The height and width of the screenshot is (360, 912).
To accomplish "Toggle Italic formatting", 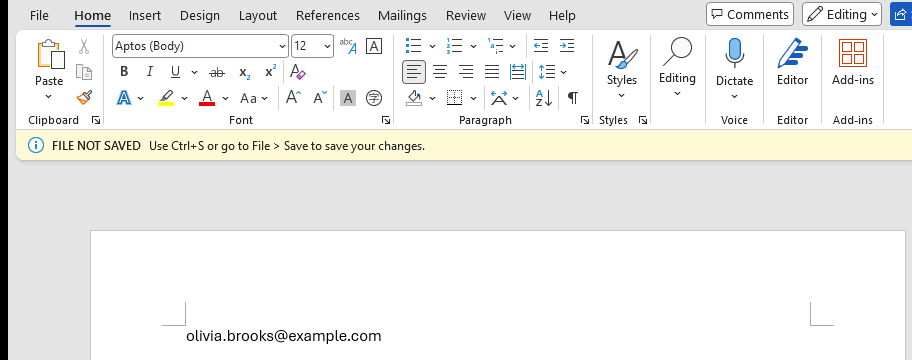I will [149, 72].
